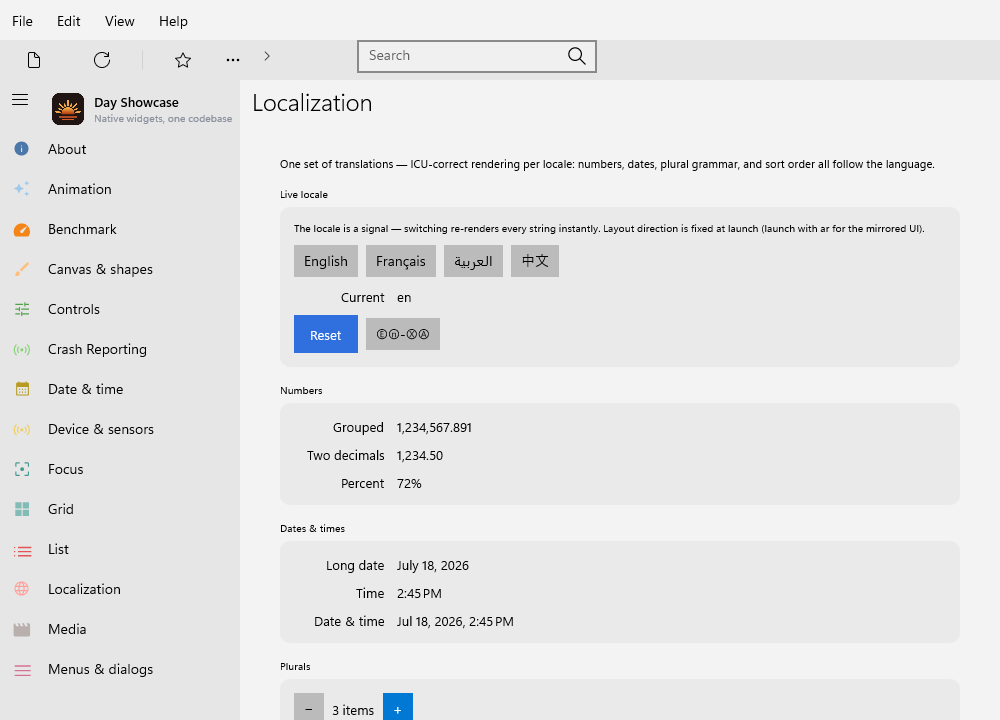
Task: Click the About info icon
Action: coord(22,149)
